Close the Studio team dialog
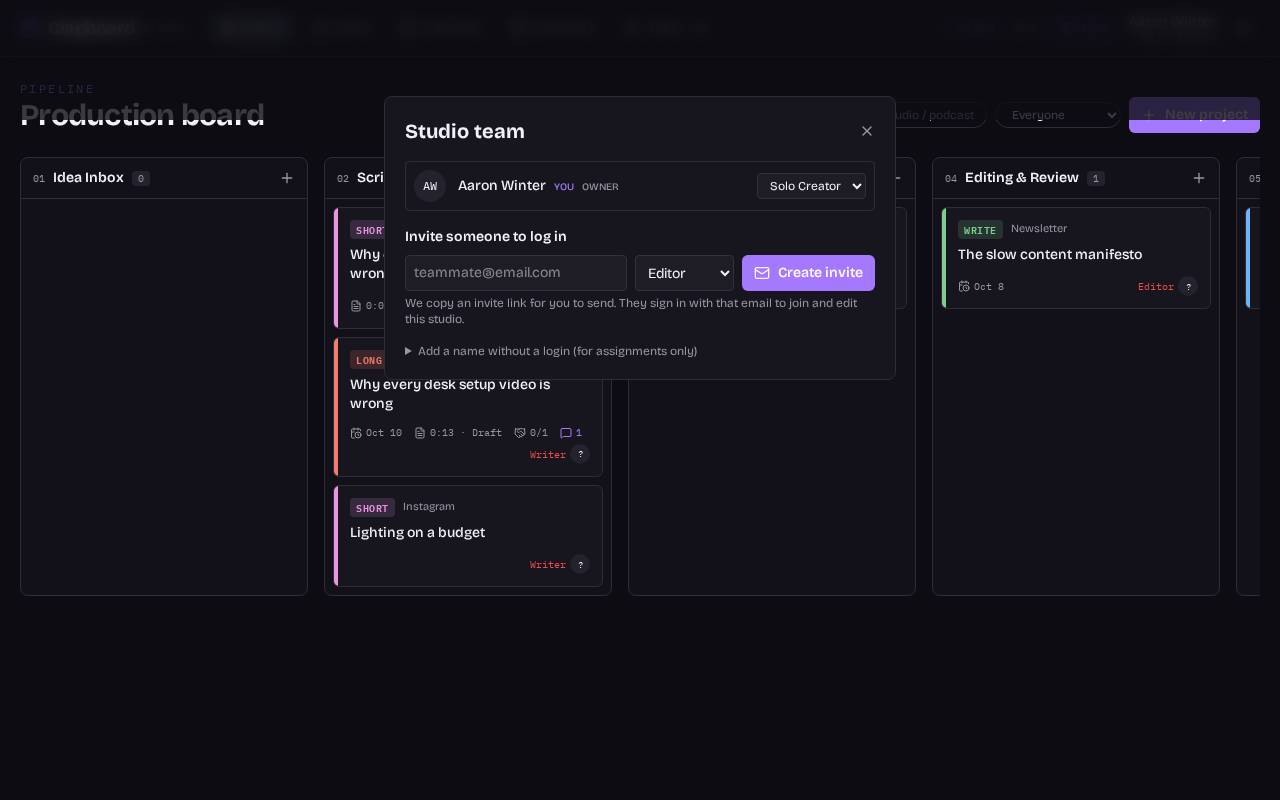 (x=867, y=131)
